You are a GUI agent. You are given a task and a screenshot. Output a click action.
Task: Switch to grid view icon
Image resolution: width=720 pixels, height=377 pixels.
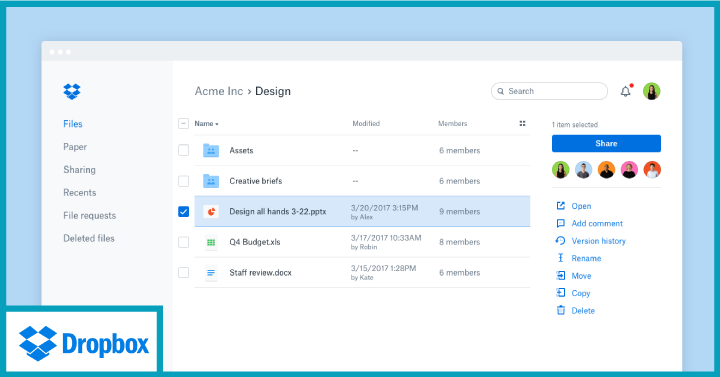pyautogui.click(x=522, y=124)
